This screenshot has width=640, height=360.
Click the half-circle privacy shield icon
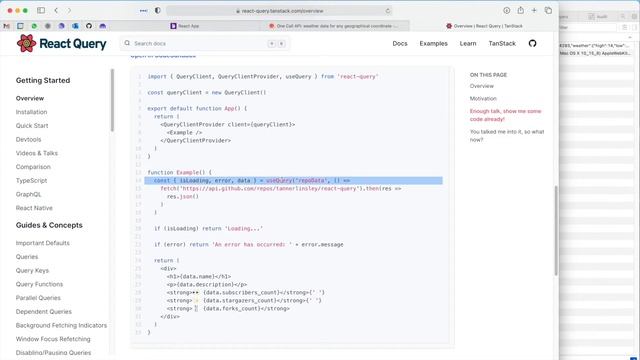pos(158,11)
